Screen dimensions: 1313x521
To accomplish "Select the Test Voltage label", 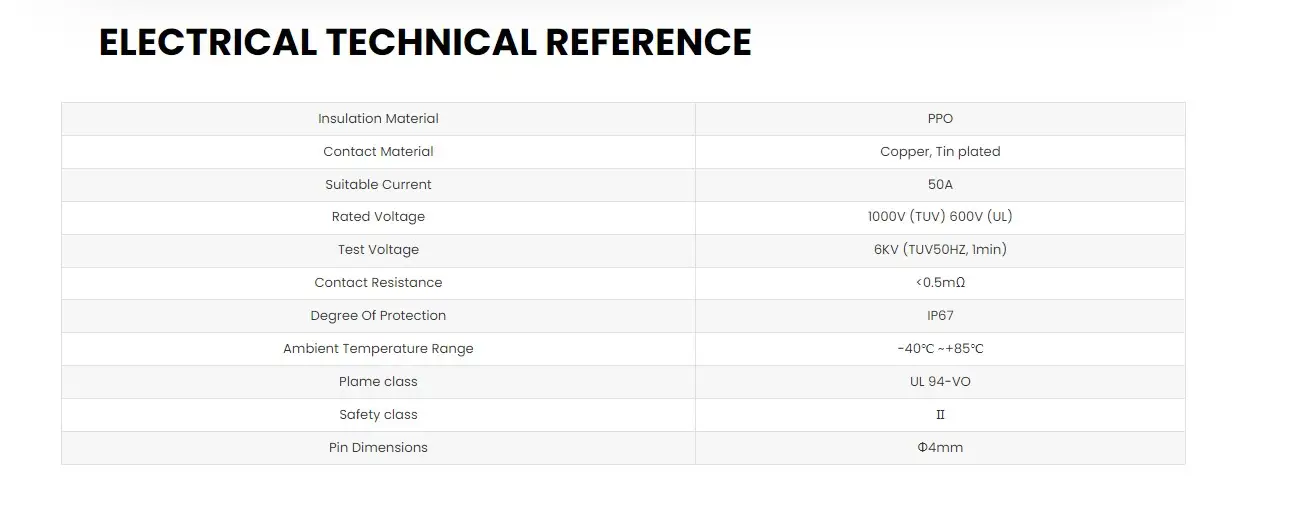I will pos(378,250).
